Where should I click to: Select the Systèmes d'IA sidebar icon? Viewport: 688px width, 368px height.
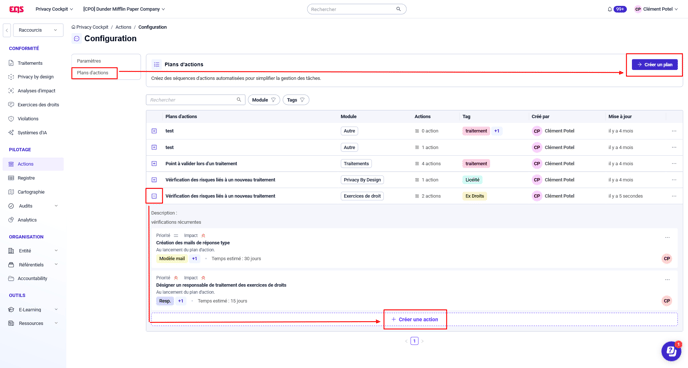11,132
